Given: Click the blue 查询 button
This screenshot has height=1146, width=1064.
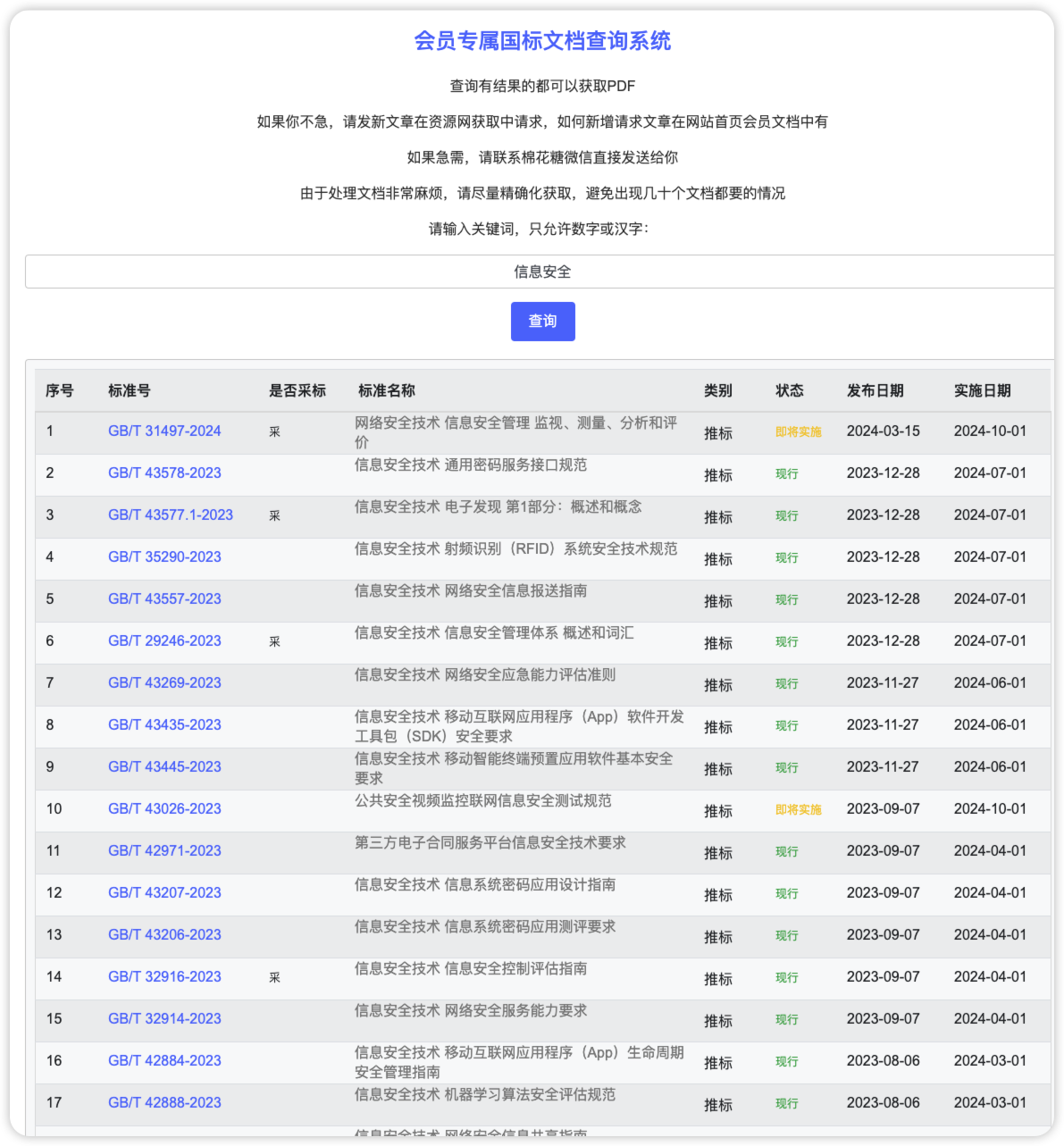Looking at the screenshot, I should point(542,322).
